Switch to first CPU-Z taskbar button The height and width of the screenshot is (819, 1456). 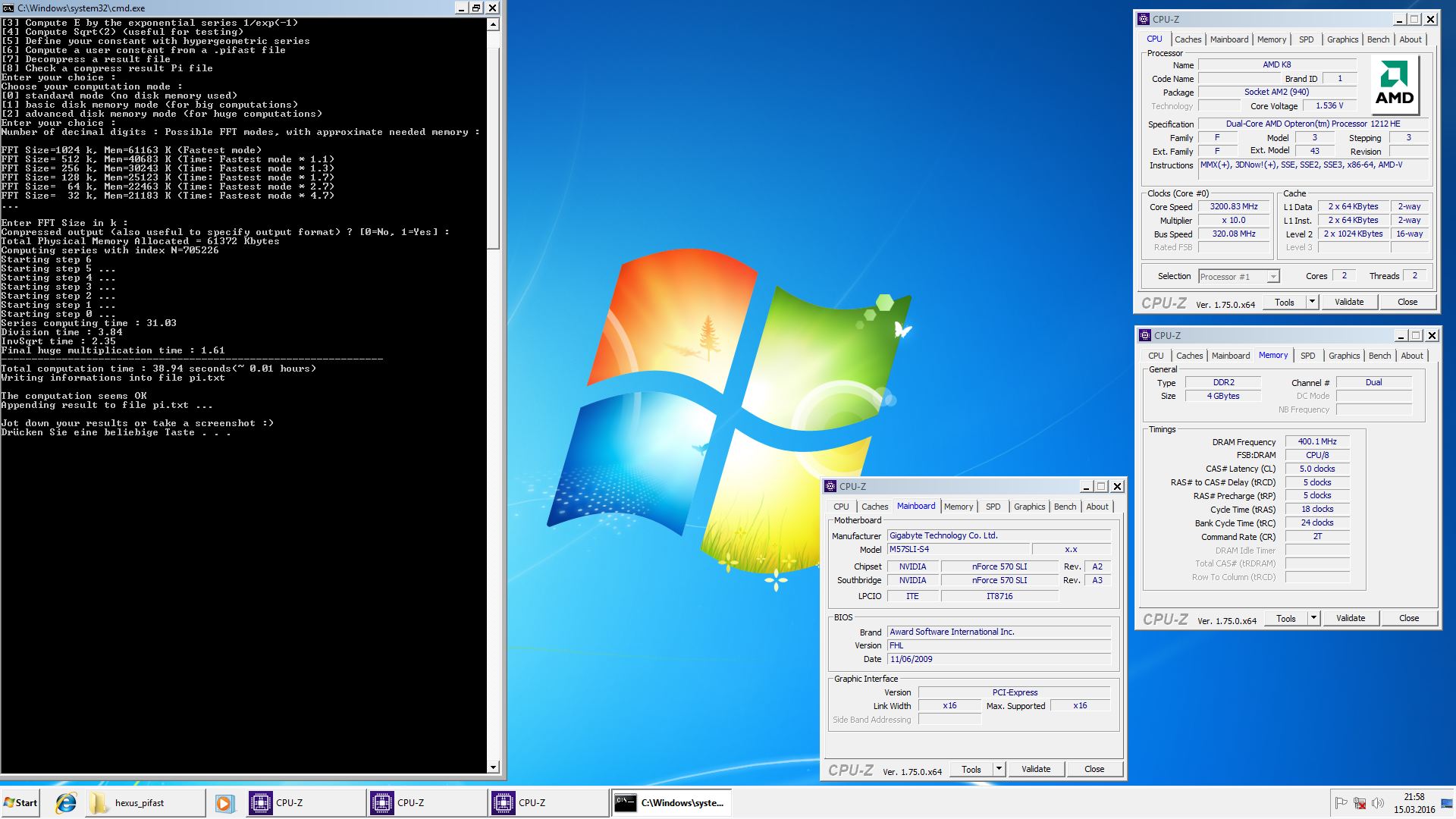305,803
